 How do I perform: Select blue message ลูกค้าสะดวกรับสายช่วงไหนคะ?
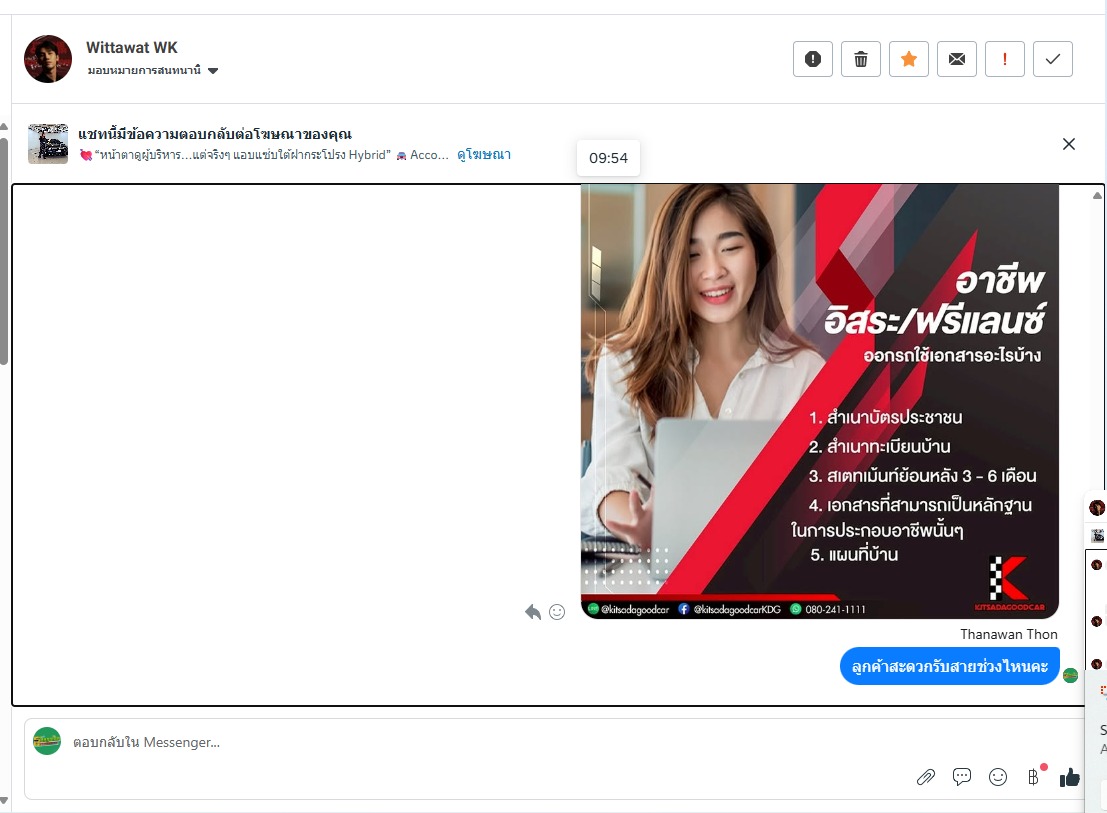pos(950,666)
